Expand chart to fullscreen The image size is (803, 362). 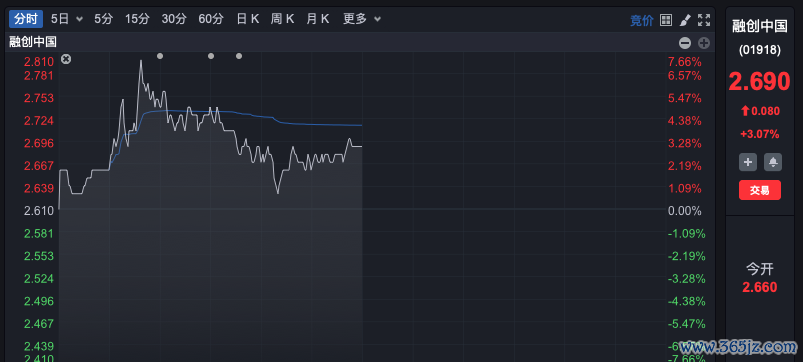(704, 20)
